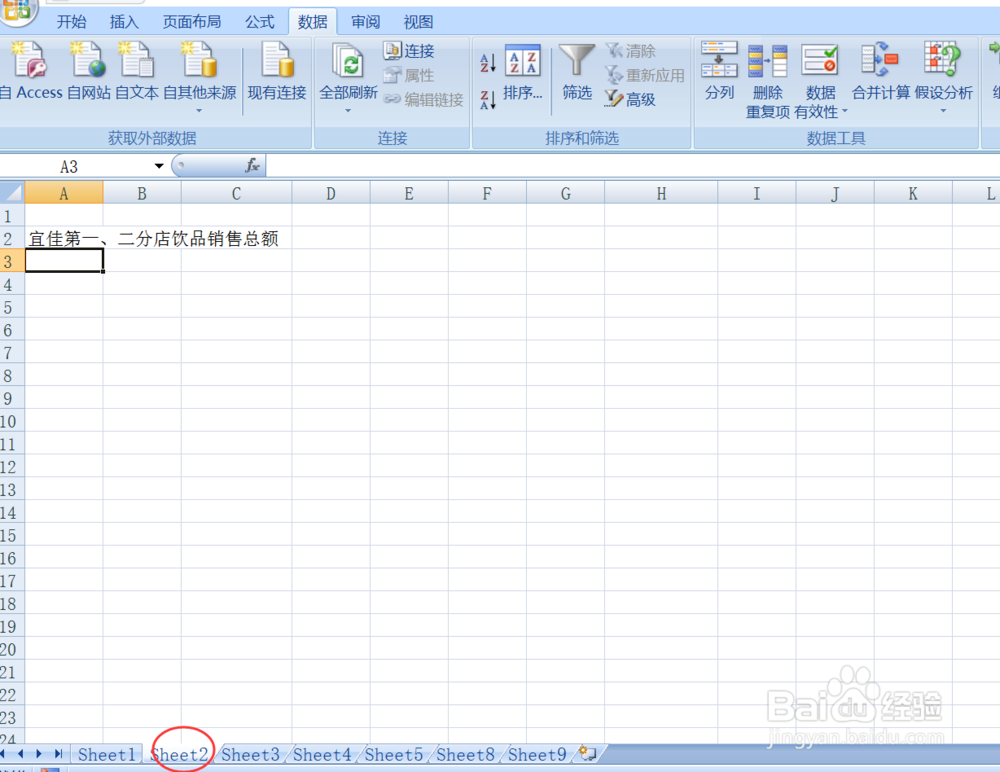Click Existing Connections (现有连接) icon
The width and height of the screenshot is (1000, 772).
(277, 70)
